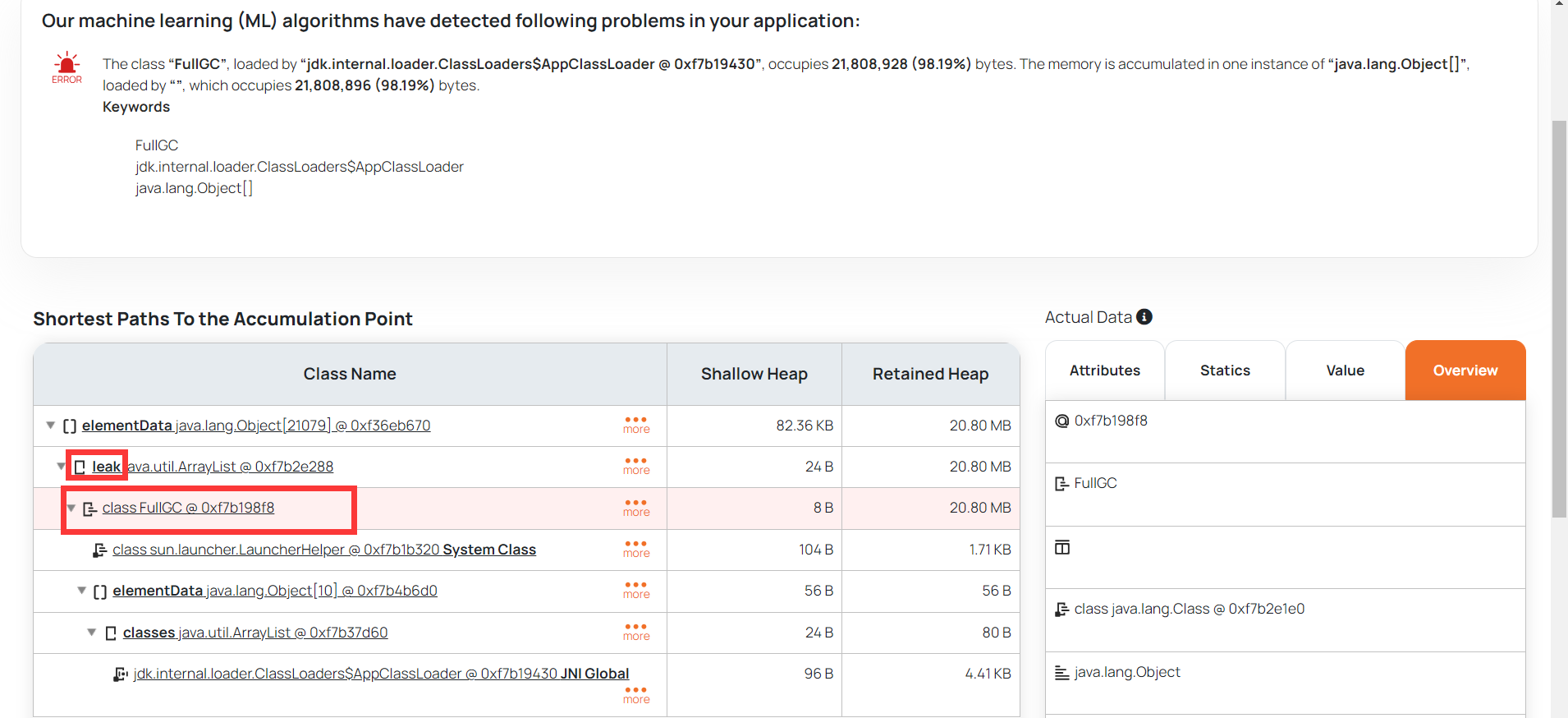Click the Class Name column header

click(350, 374)
